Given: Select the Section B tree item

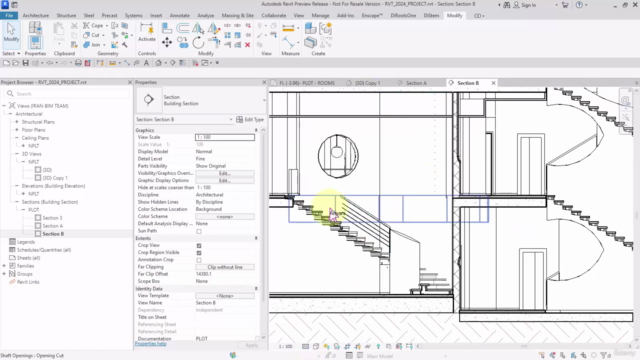Looking at the screenshot, I should coord(53,234).
